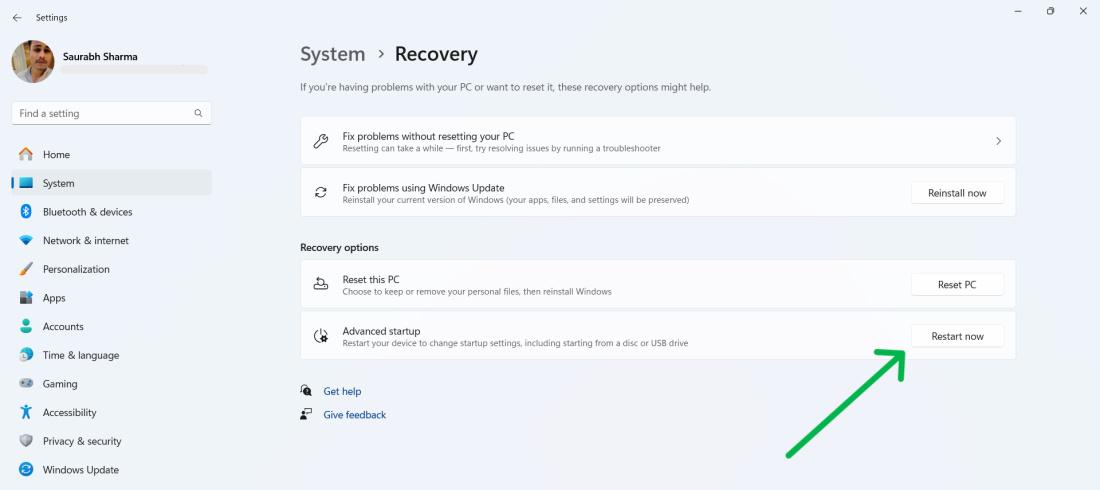Click the back arrow in Settings header

(x=17, y=17)
